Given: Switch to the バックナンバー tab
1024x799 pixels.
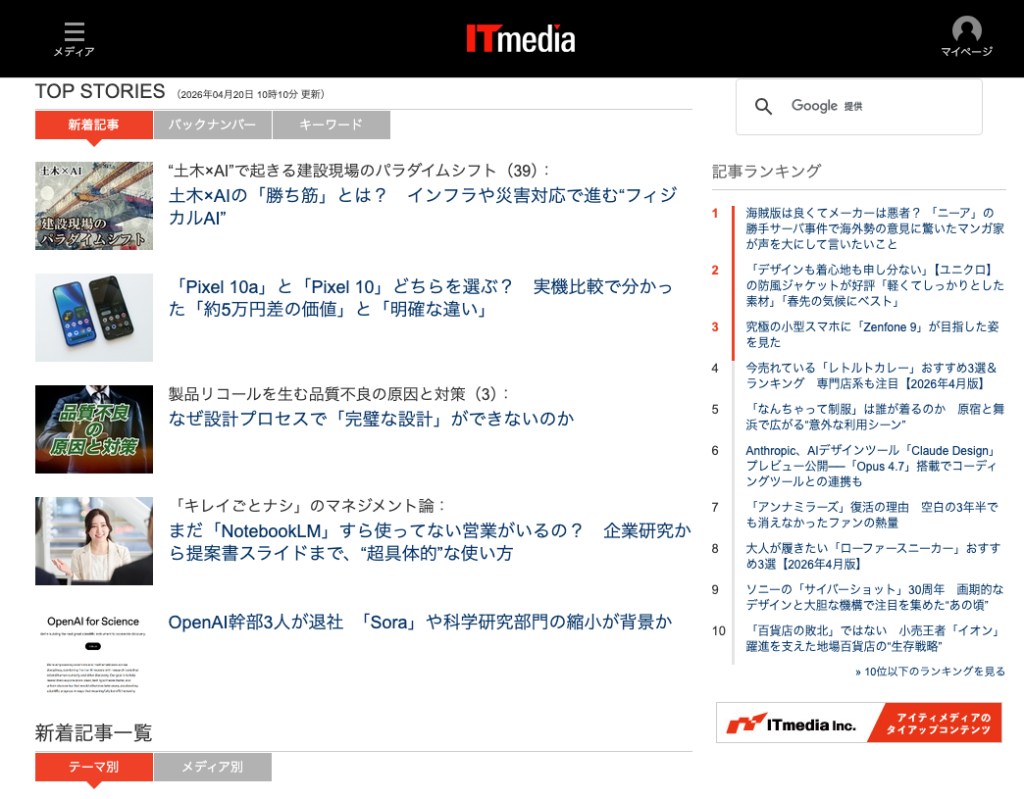Looking at the screenshot, I should point(212,125).
